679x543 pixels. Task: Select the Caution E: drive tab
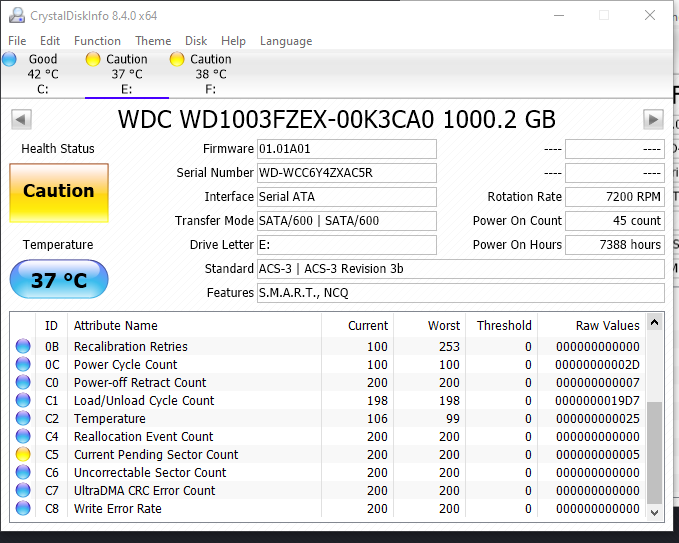126,74
